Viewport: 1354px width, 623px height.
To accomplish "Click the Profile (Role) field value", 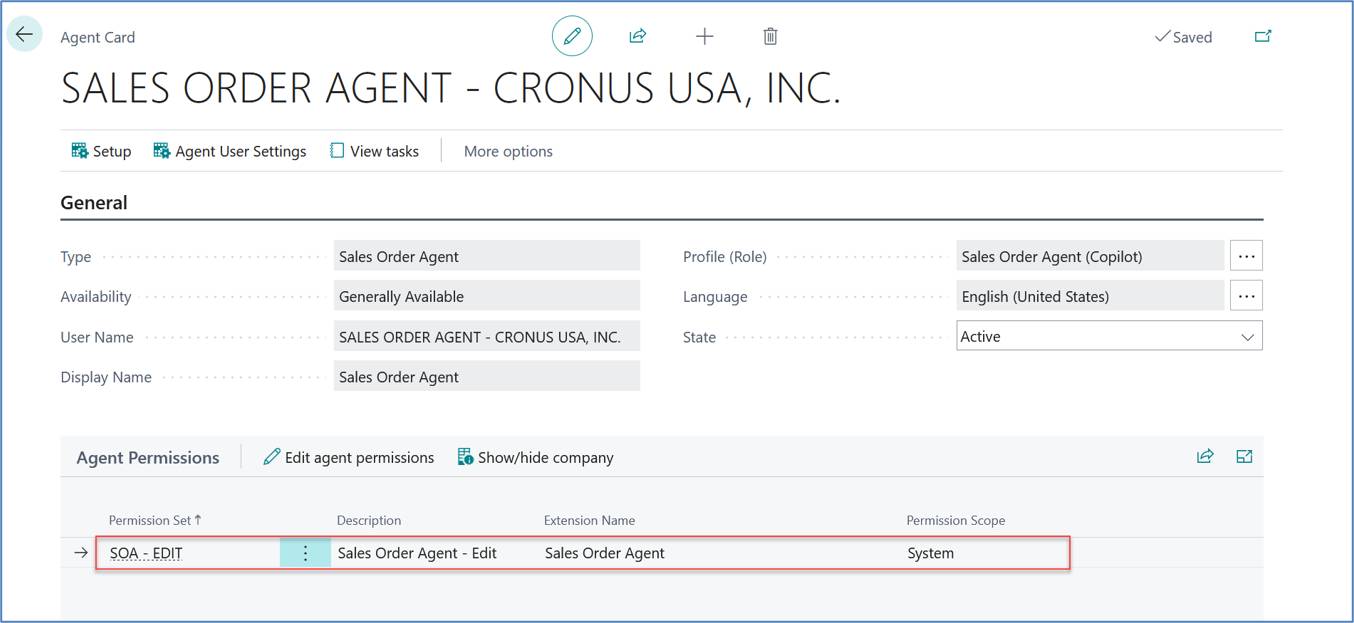I will (x=1090, y=256).
